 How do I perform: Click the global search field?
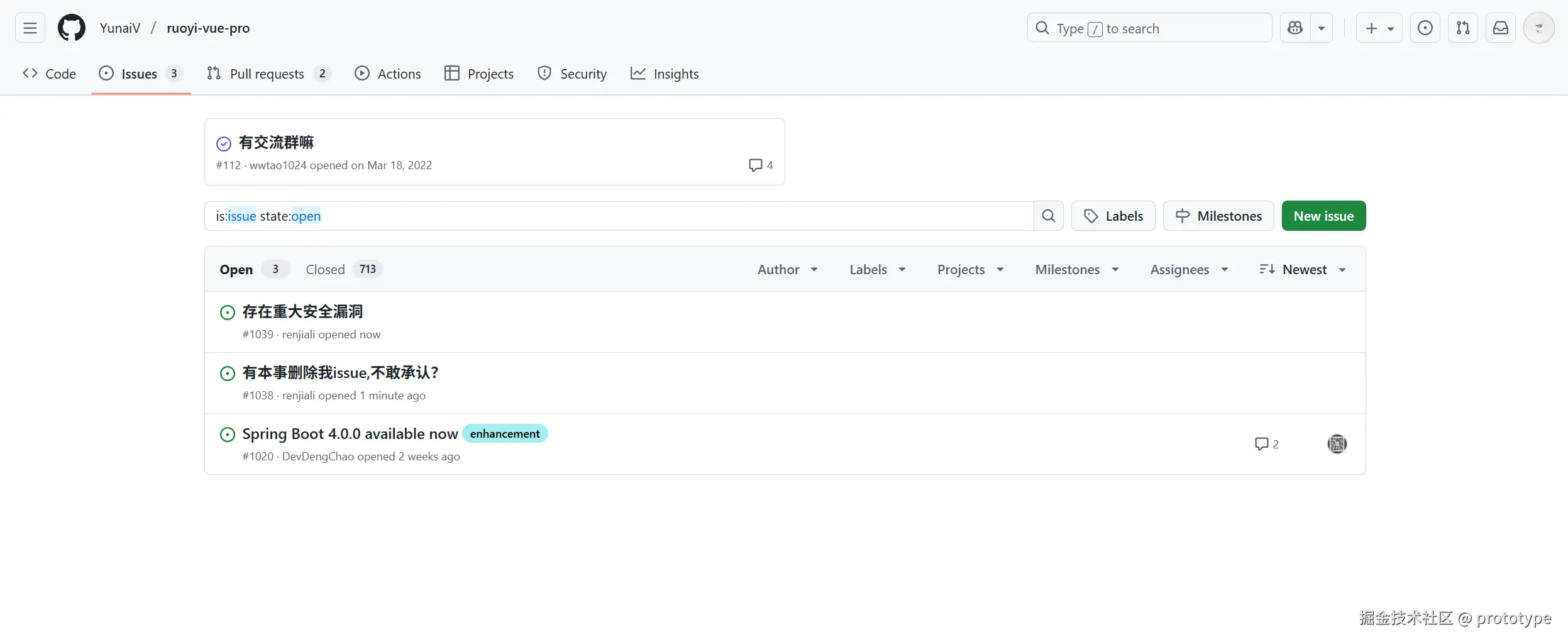[1149, 28]
